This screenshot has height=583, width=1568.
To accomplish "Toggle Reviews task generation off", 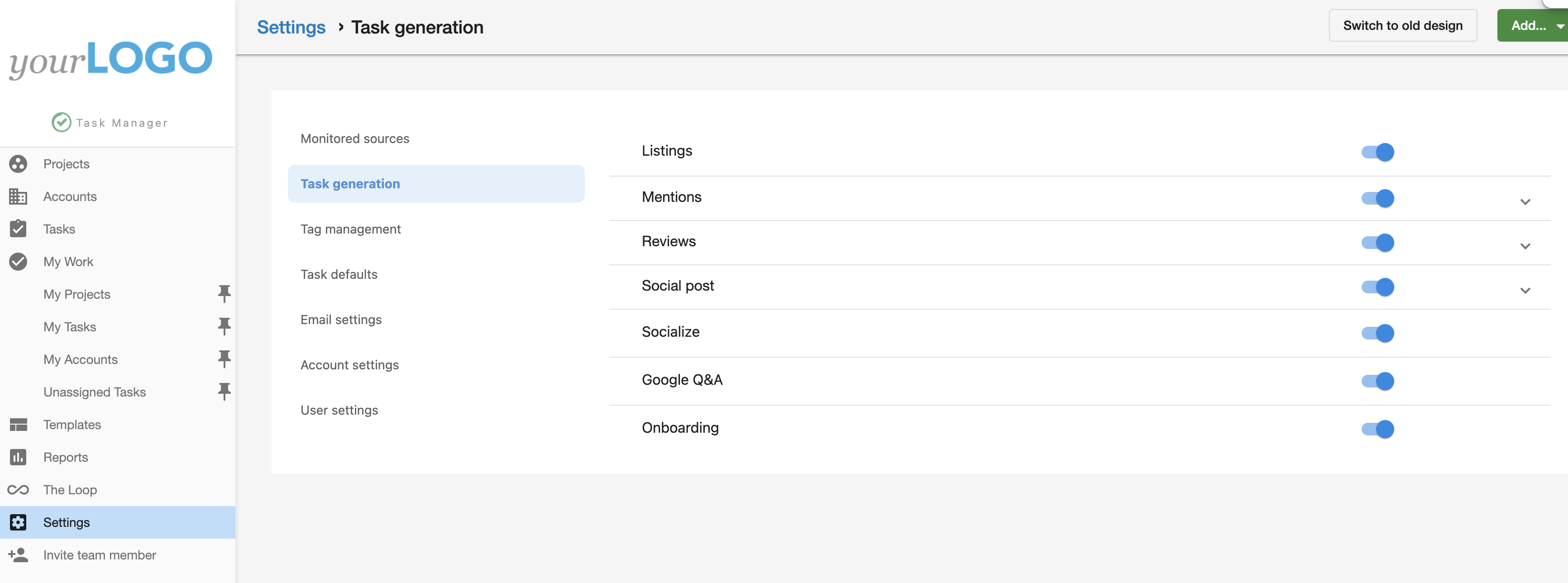I will [x=1378, y=242].
